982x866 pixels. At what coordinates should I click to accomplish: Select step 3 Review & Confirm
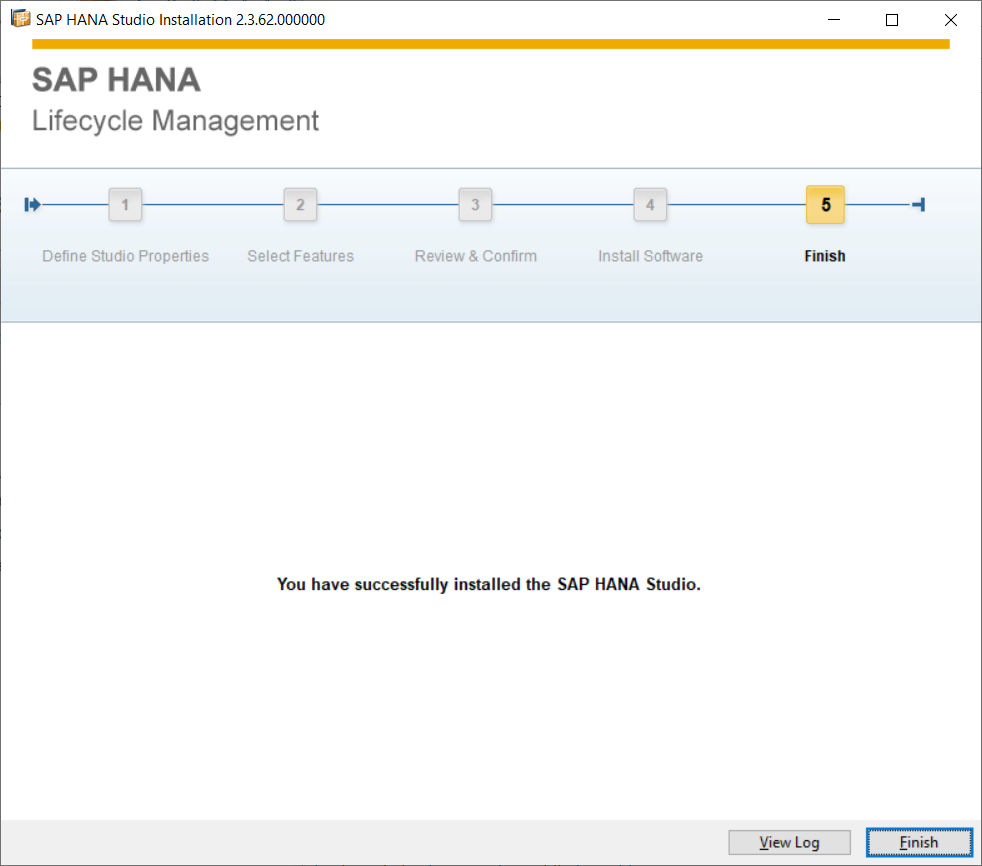pos(475,204)
